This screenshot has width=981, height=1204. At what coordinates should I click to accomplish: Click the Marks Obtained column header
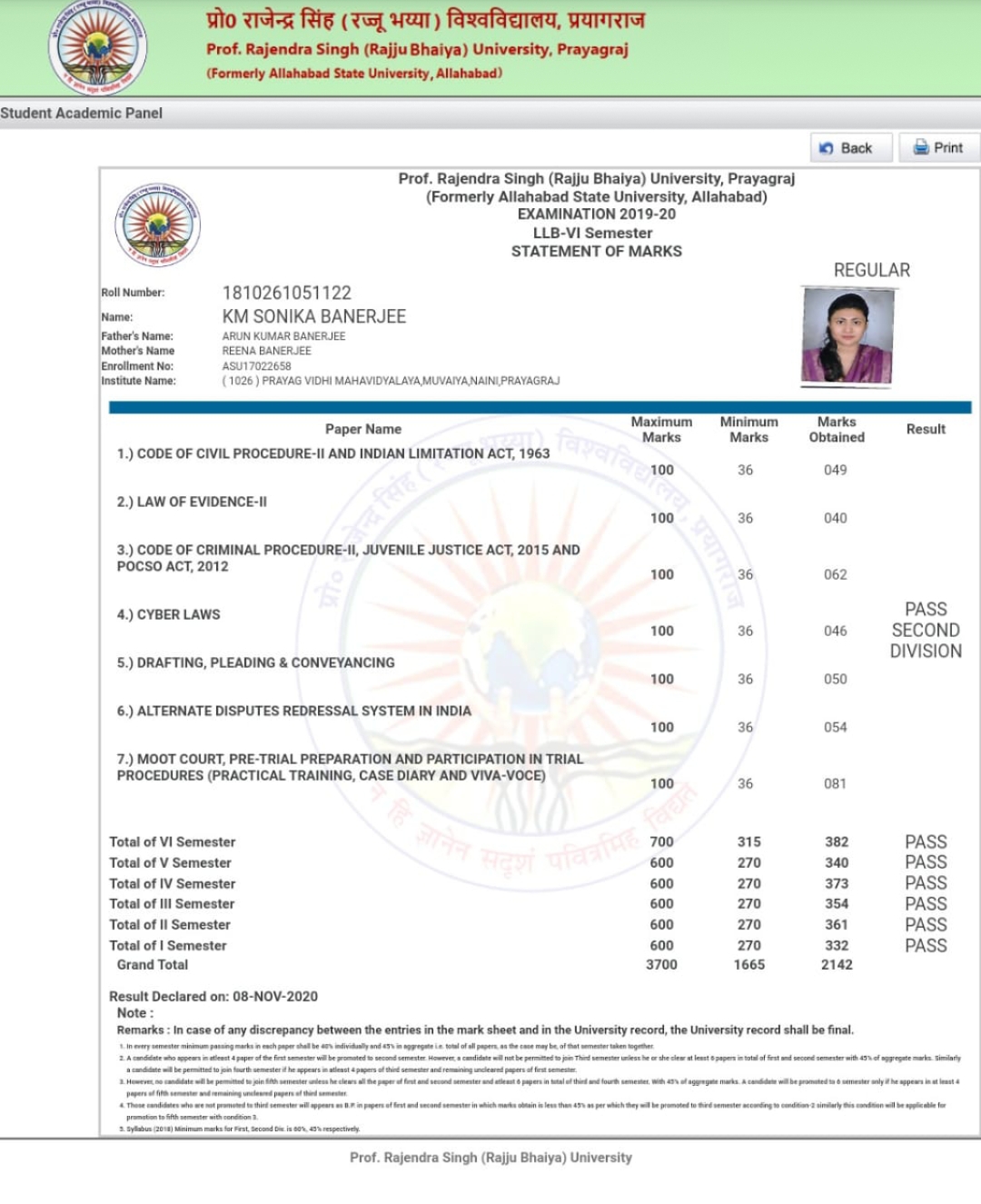click(x=836, y=429)
